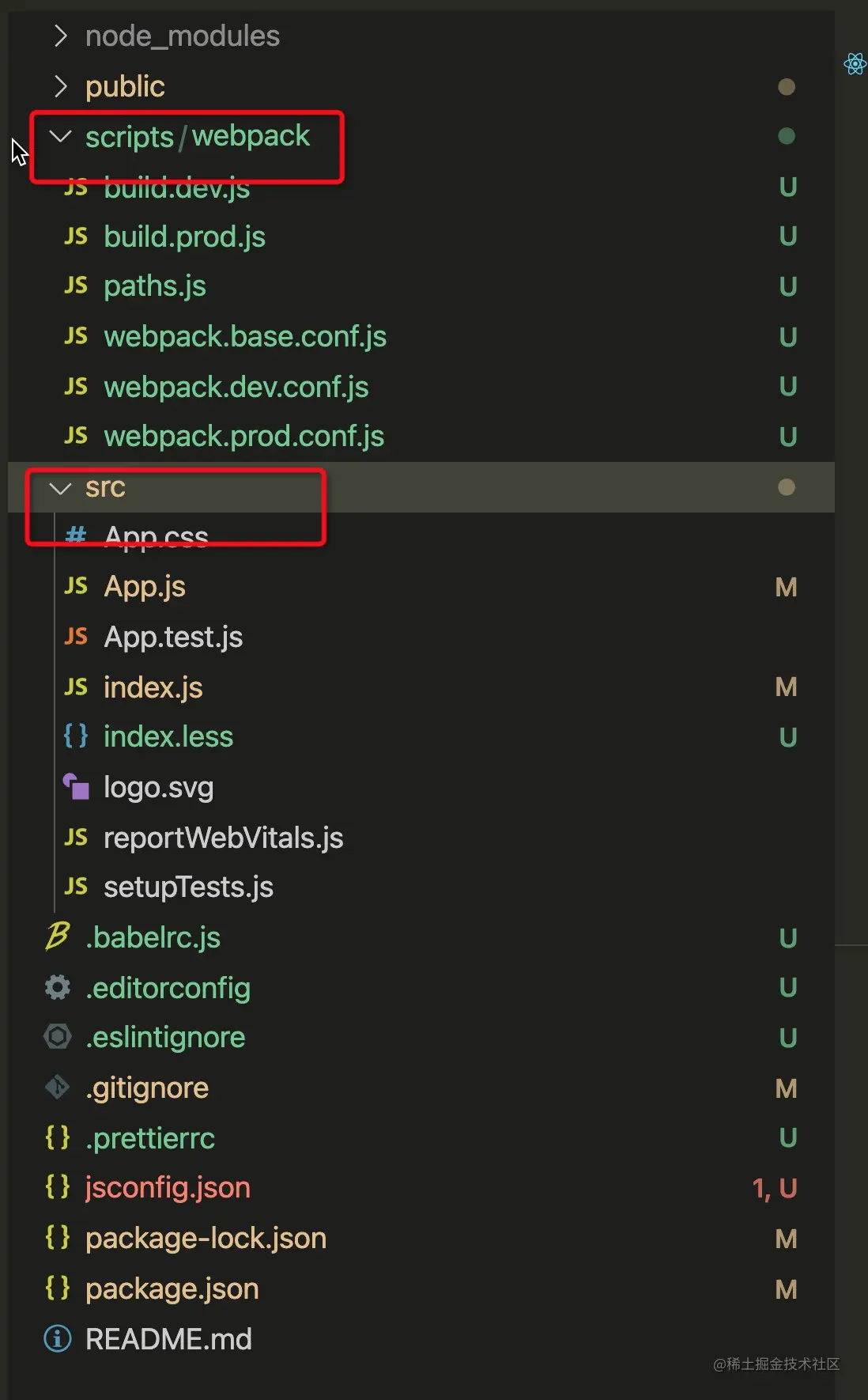This screenshot has width=868, height=1400.
Task: Click the purple image icon beside logo.svg
Action: click(76, 787)
